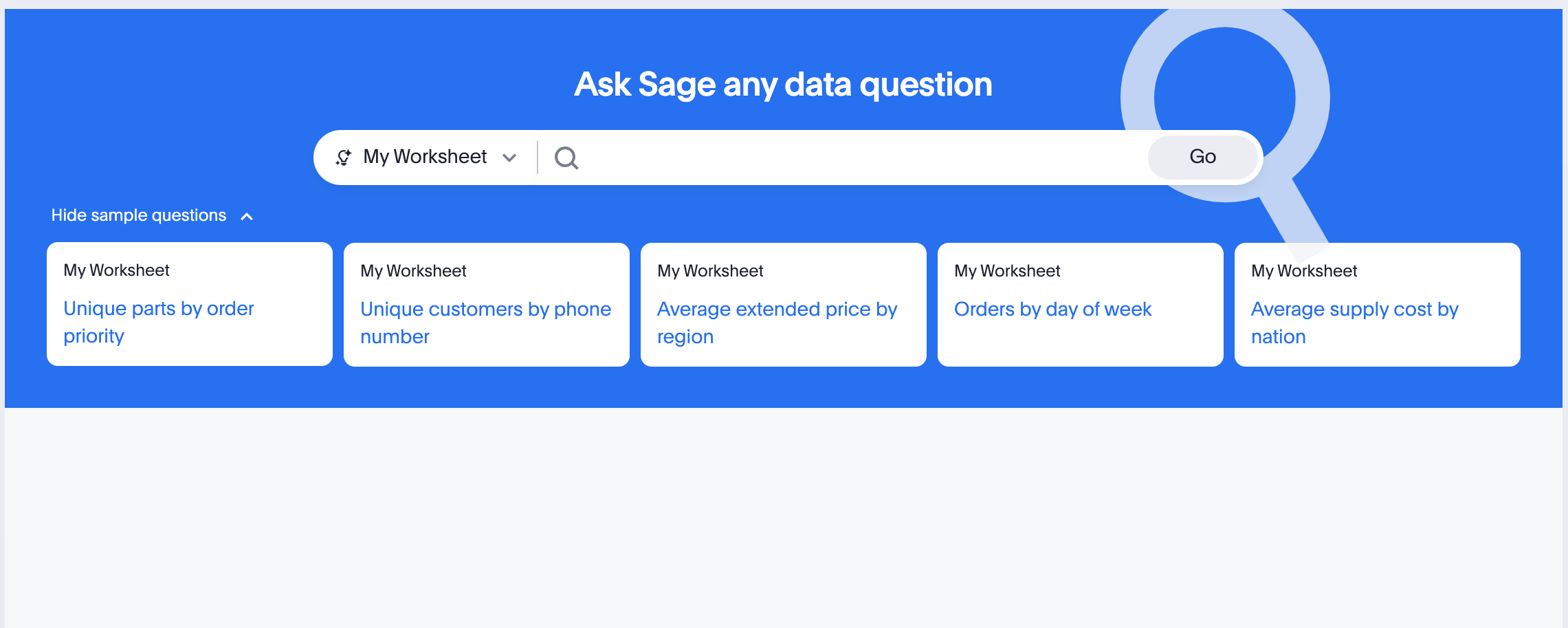Select Orders by day of week question

point(1053,309)
